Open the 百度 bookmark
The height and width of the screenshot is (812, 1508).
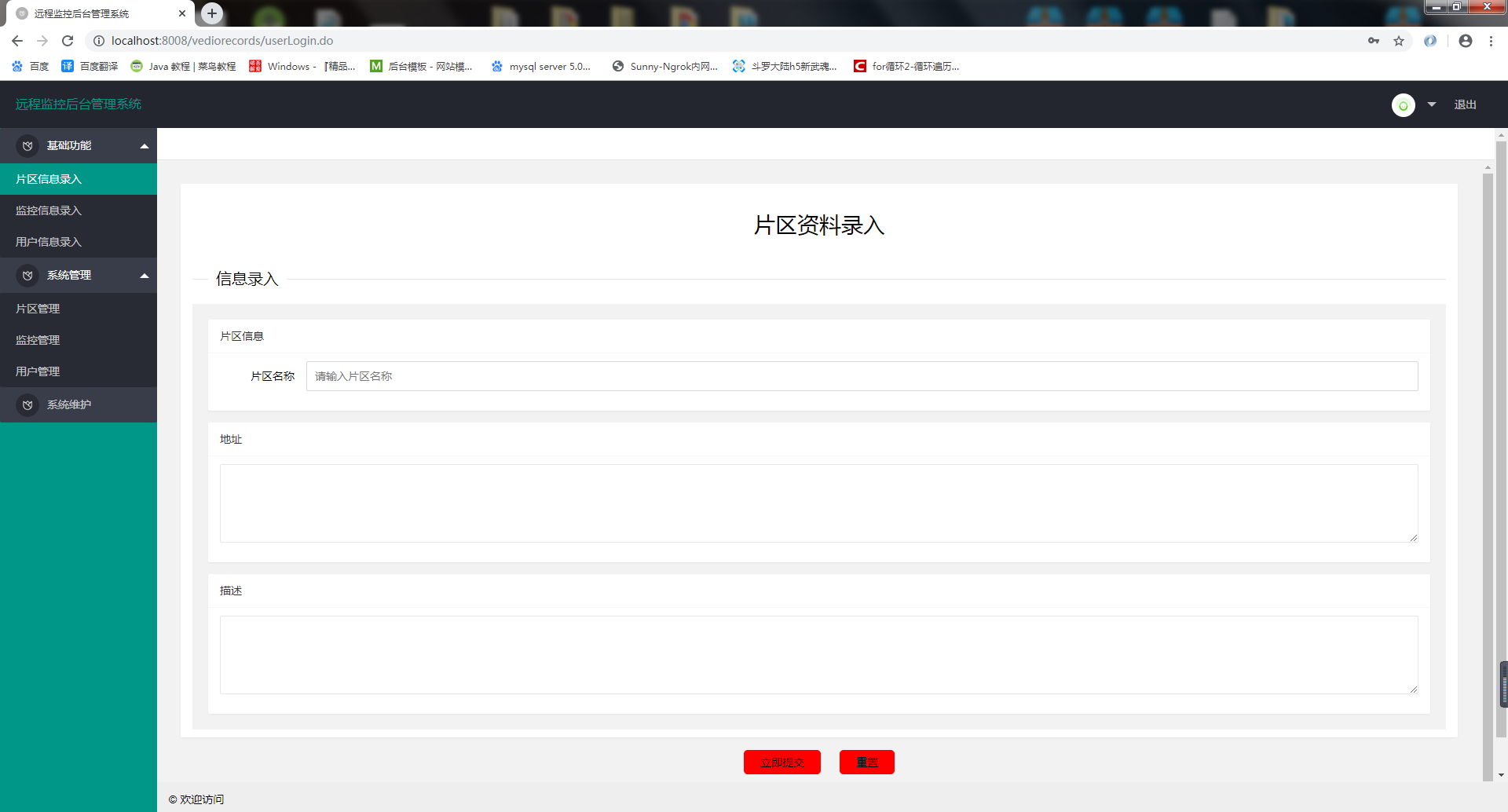(x=30, y=67)
